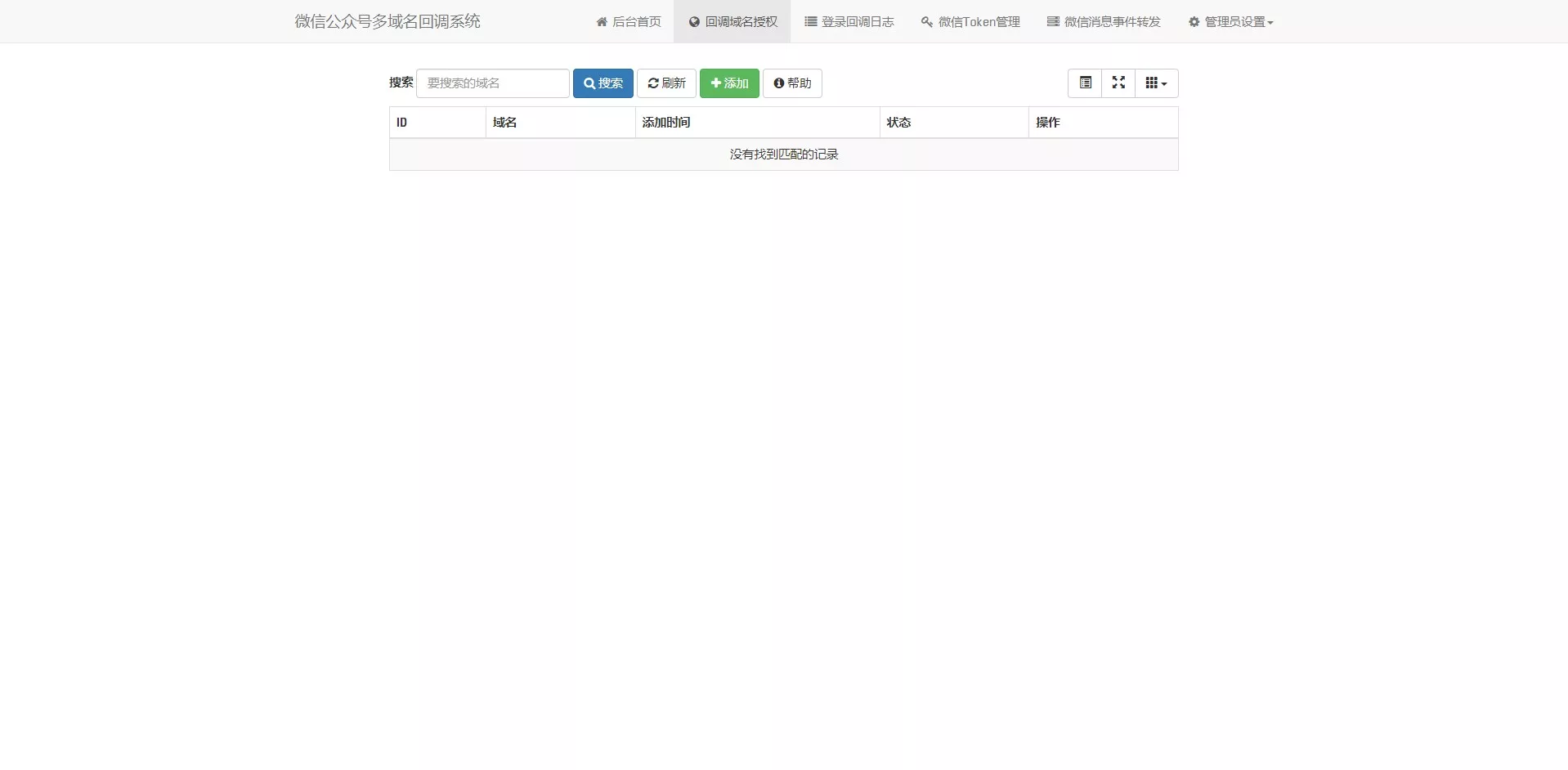Focus the 要搜索的域名 search input field
Screen dimensions: 1568x770
tap(492, 83)
